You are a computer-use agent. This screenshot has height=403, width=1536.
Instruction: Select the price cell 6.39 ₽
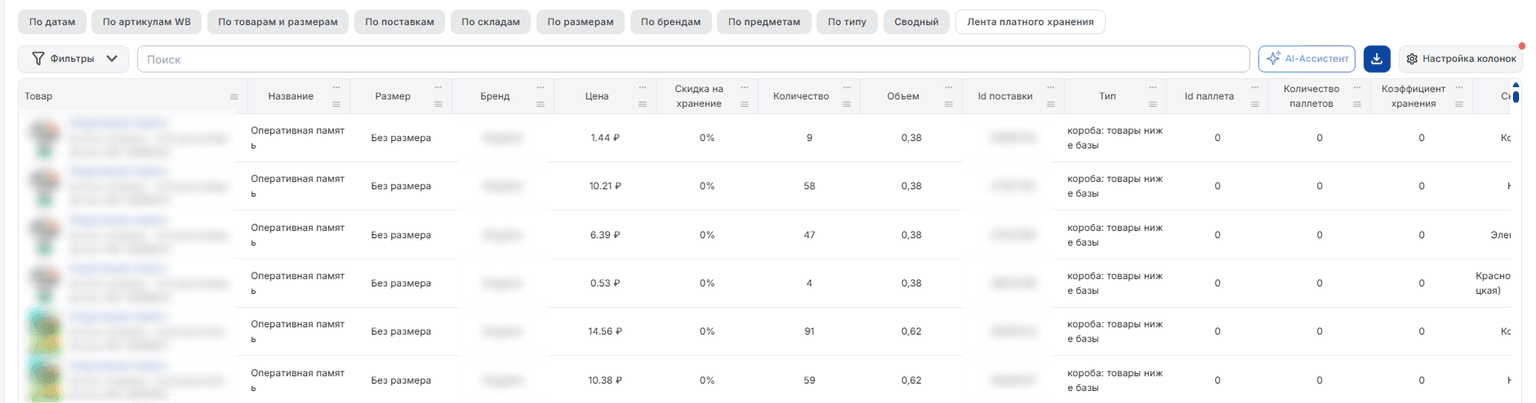click(x=606, y=235)
